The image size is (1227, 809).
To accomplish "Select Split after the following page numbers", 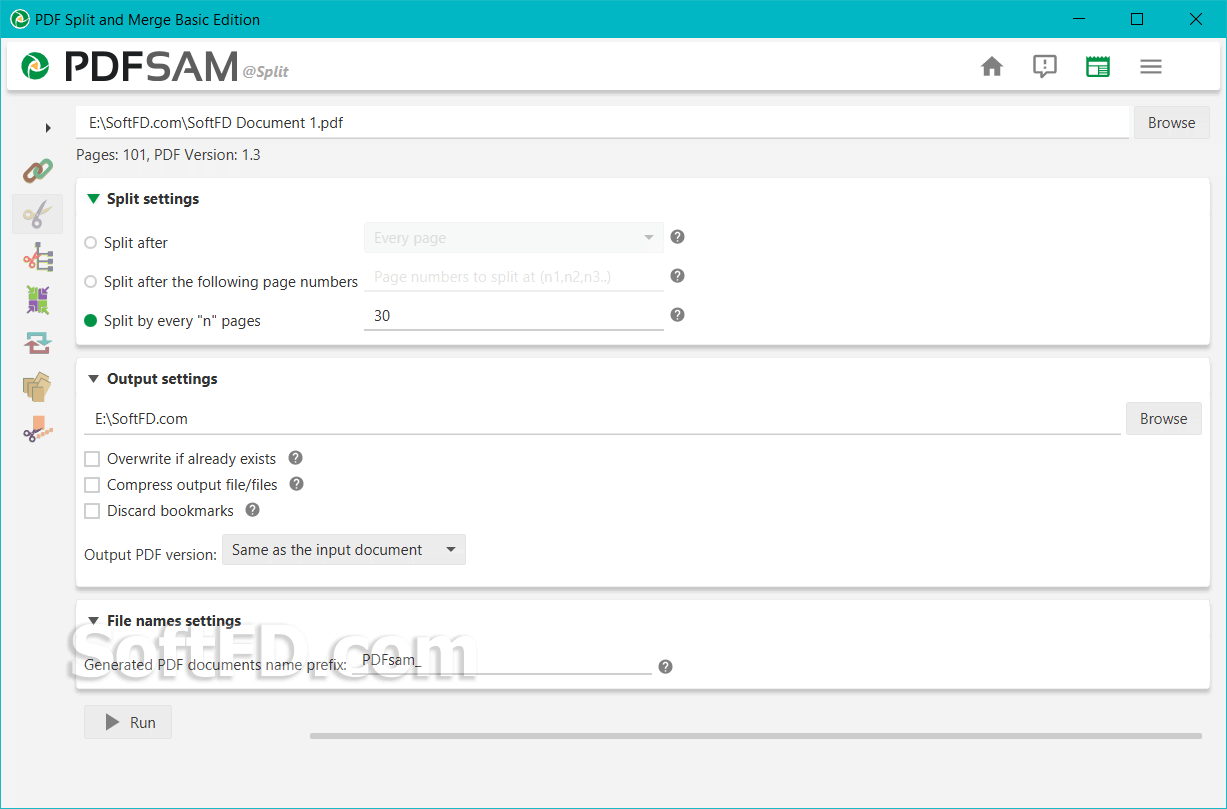I will [91, 282].
